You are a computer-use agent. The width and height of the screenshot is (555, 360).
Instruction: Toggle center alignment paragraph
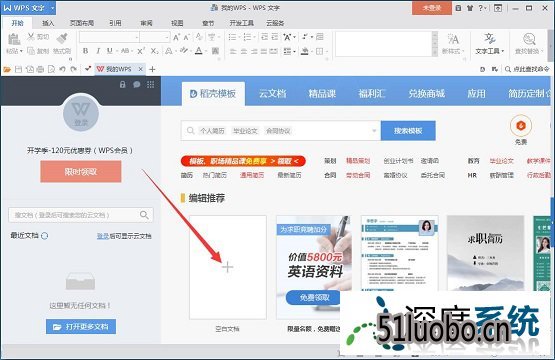pos(244,51)
